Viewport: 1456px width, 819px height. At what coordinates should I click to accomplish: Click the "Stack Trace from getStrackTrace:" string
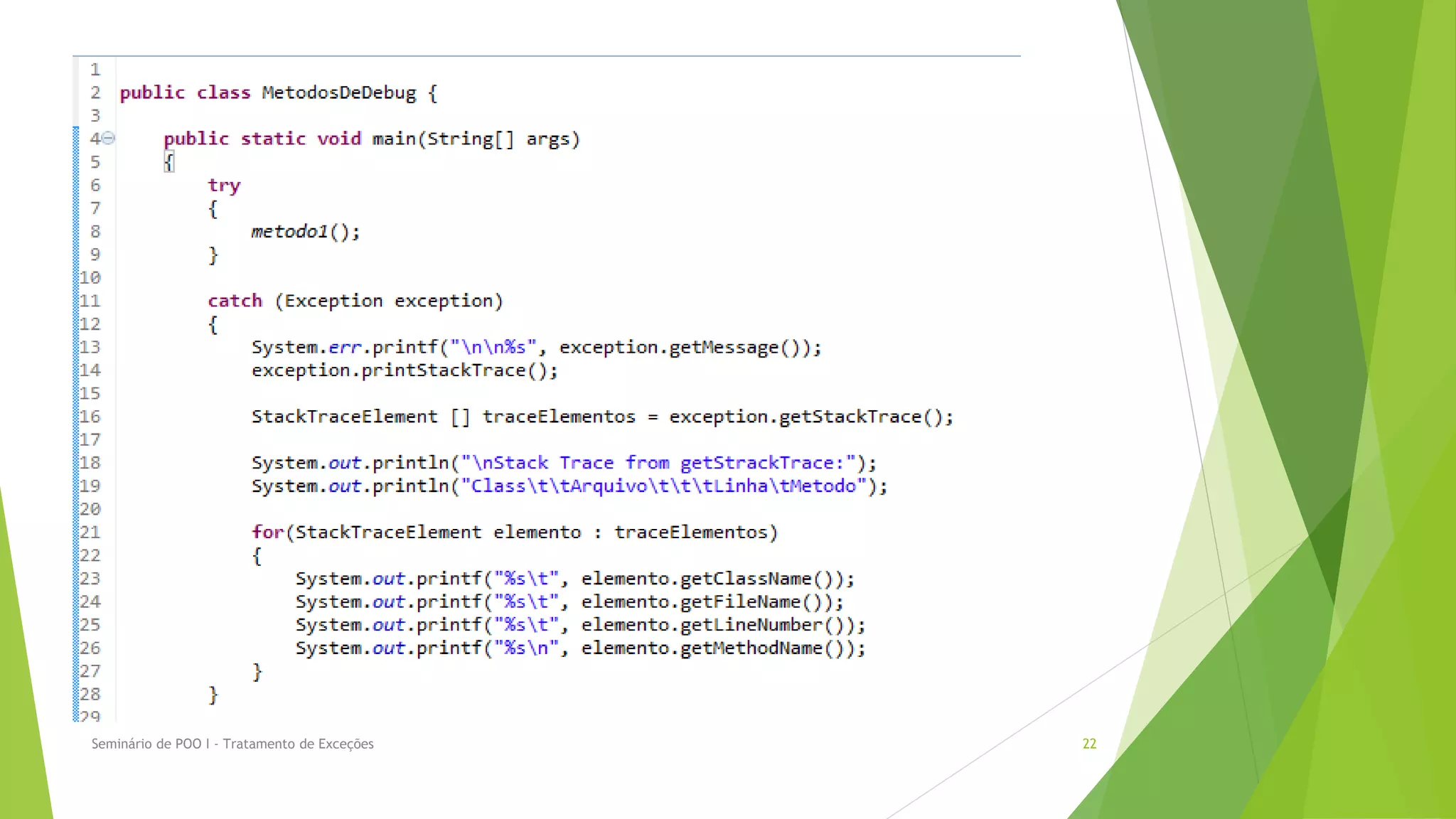coord(658,463)
